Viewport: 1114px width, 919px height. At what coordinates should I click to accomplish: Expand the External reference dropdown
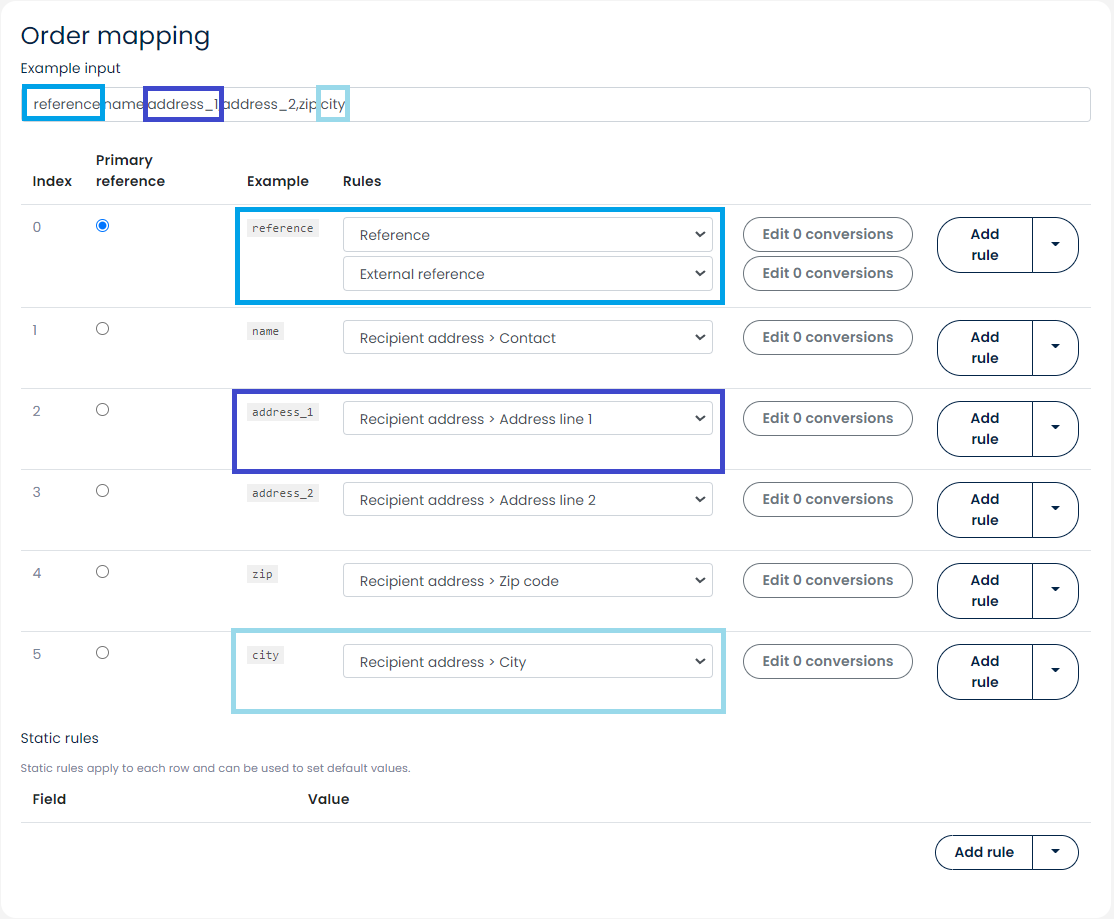pos(527,274)
